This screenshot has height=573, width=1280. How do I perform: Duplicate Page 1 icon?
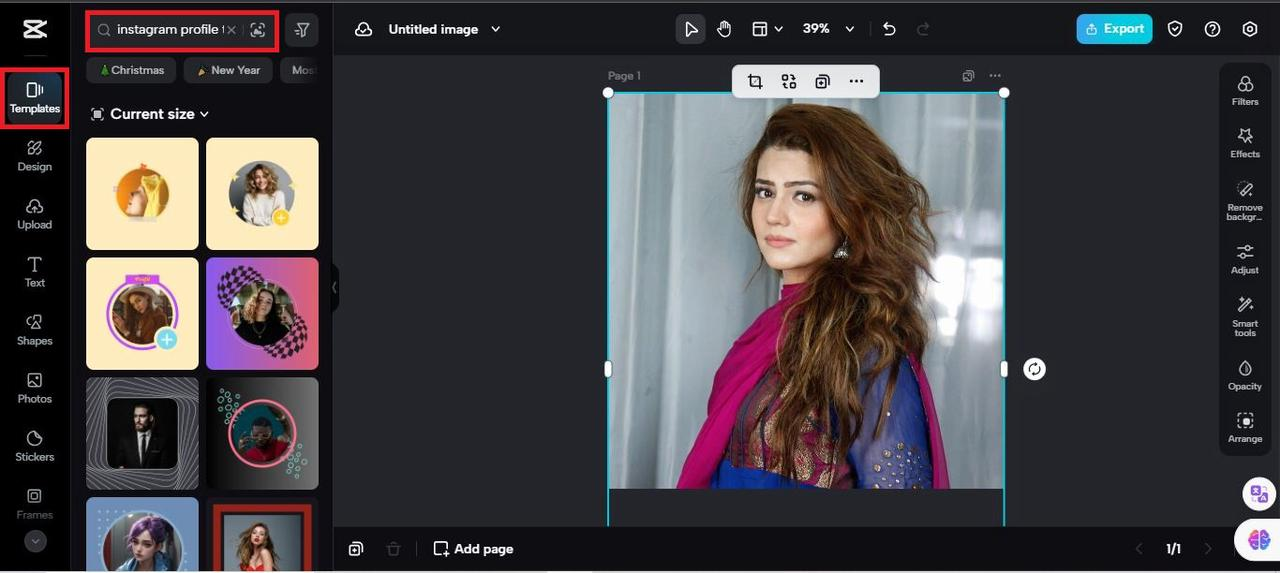click(968, 76)
